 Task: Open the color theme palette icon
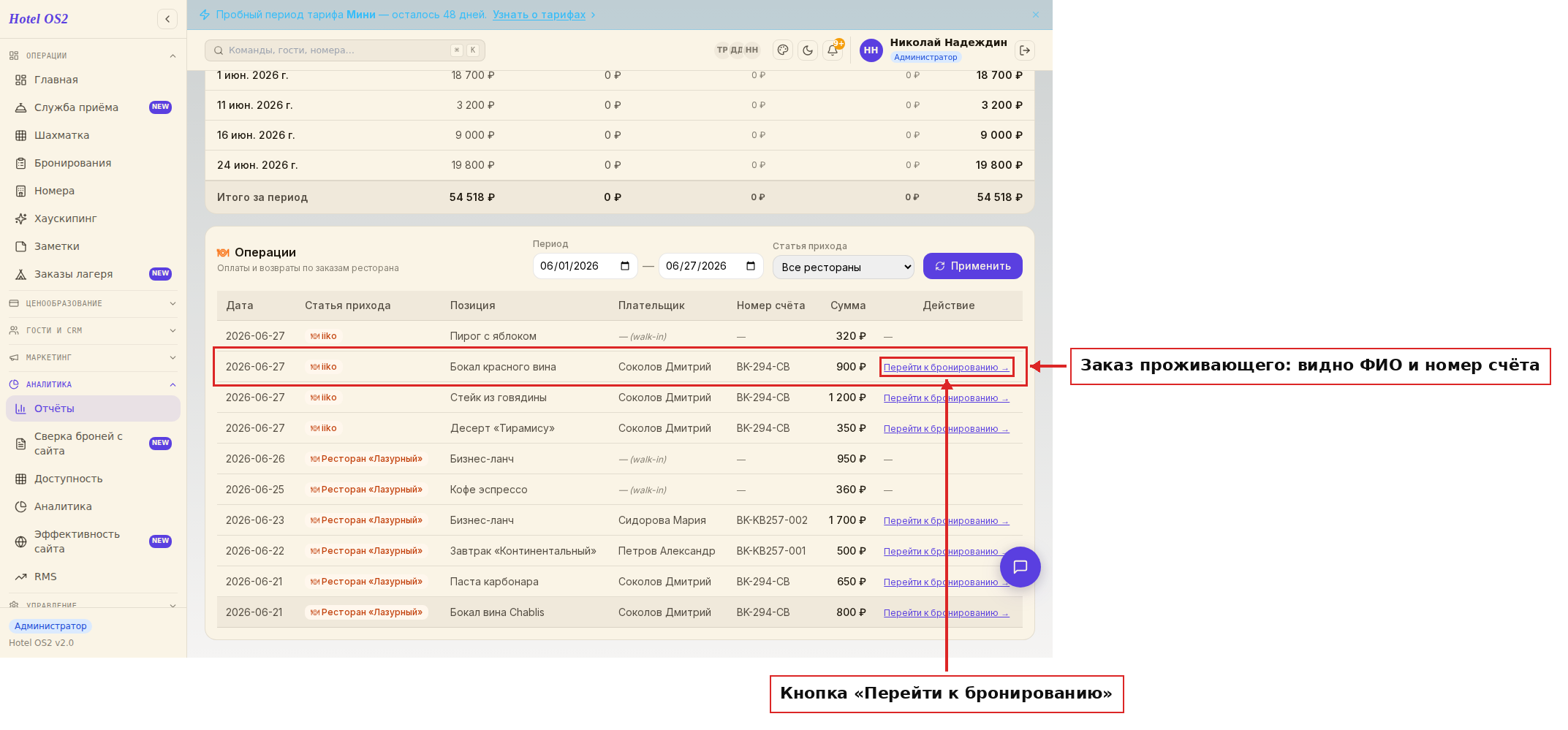(x=783, y=50)
